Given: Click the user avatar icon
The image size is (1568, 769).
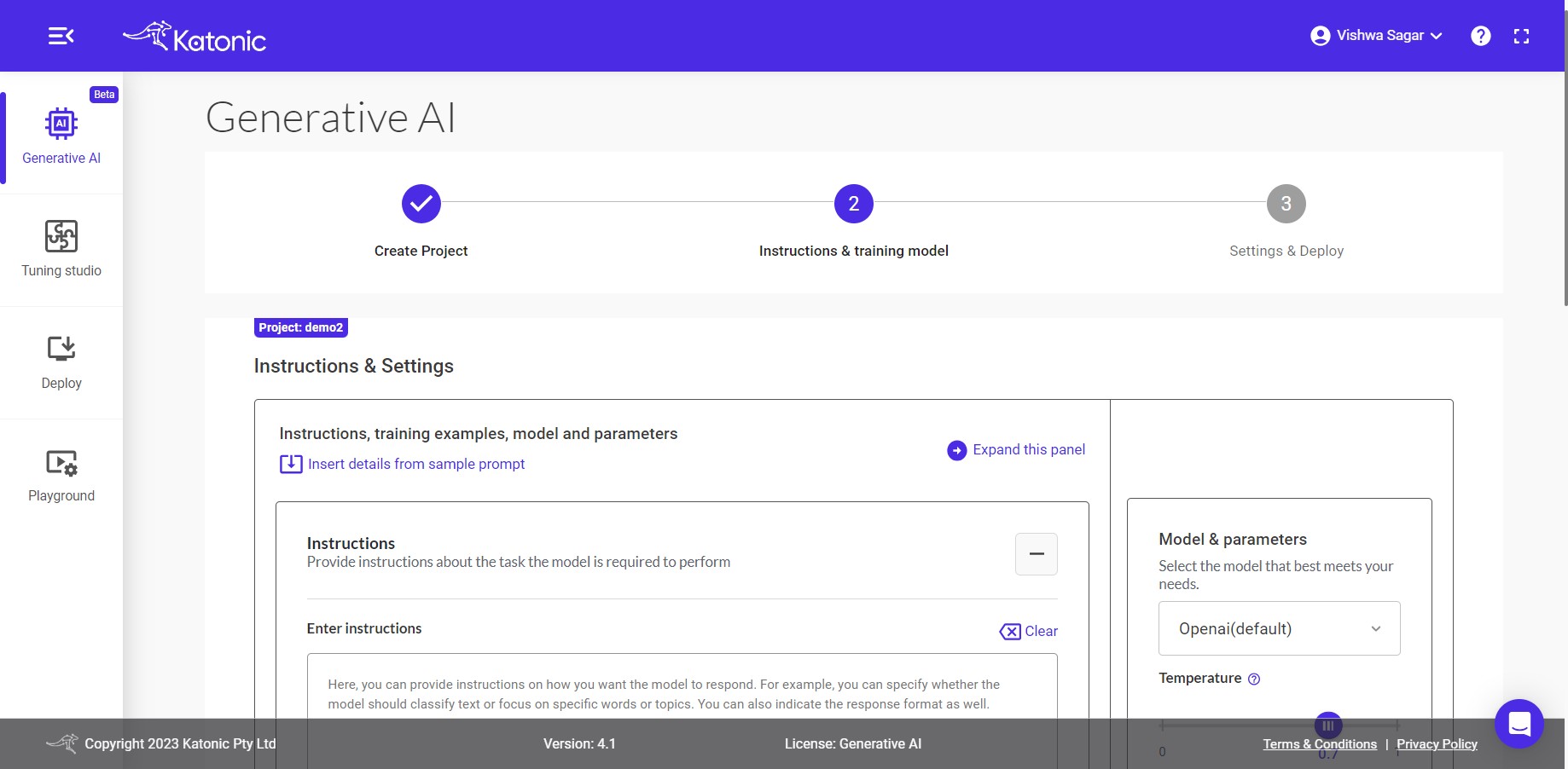Looking at the screenshot, I should pos(1320,36).
